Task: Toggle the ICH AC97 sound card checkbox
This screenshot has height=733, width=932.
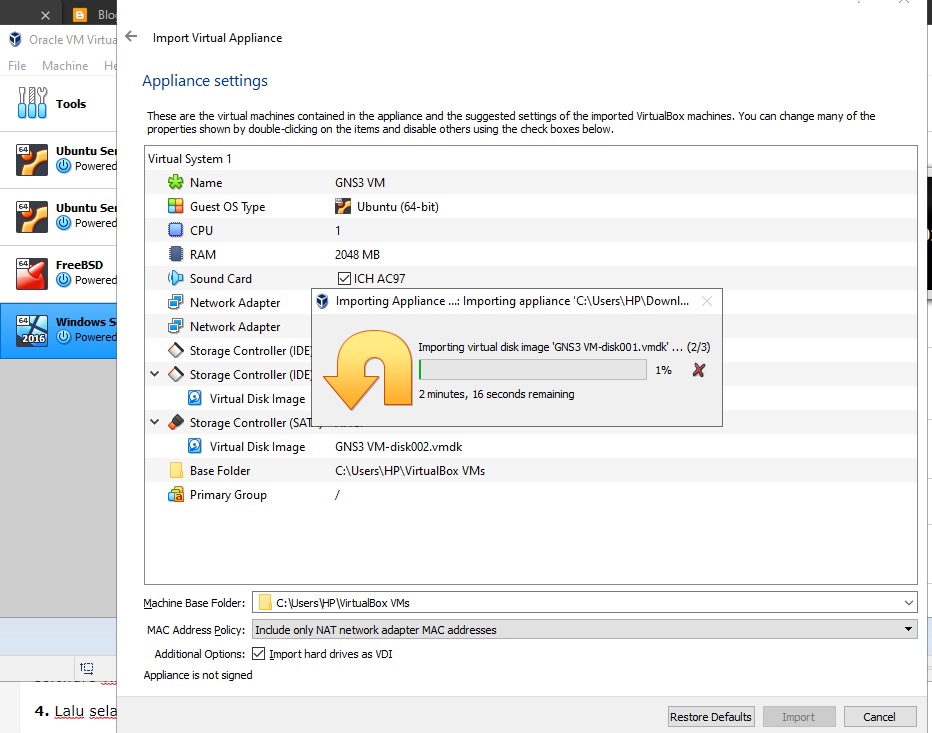Action: click(344, 278)
